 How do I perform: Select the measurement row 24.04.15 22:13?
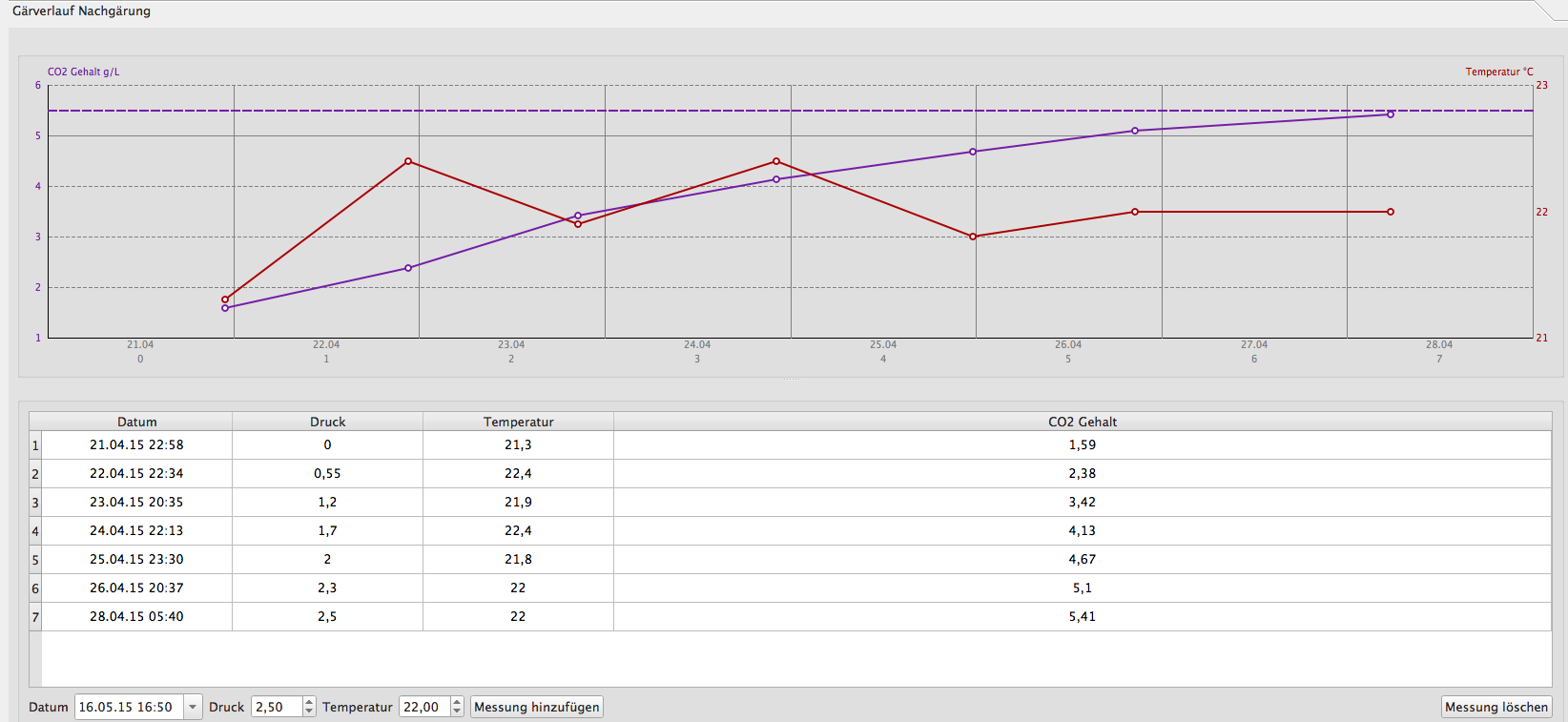point(136,530)
